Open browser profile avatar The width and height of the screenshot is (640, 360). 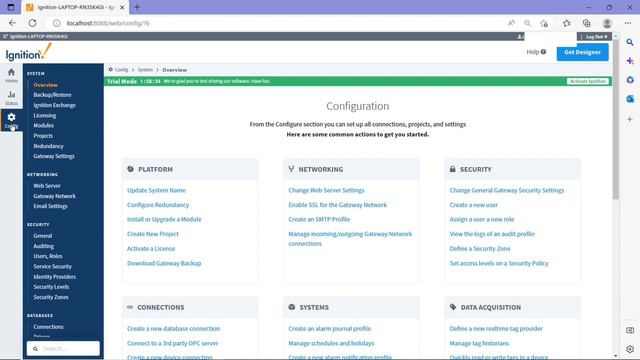[x=607, y=23]
